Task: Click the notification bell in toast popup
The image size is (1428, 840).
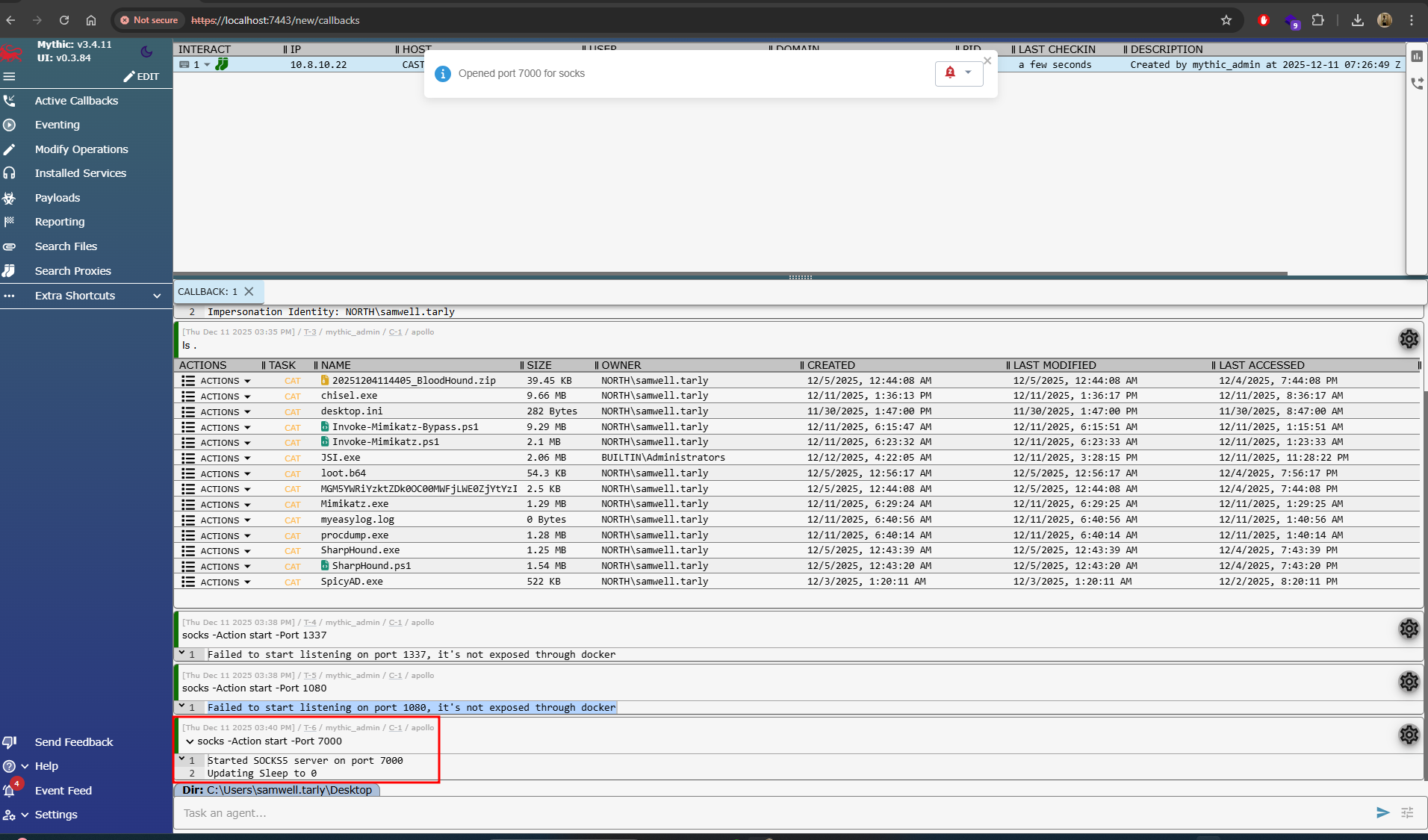Action: click(950, 73)
